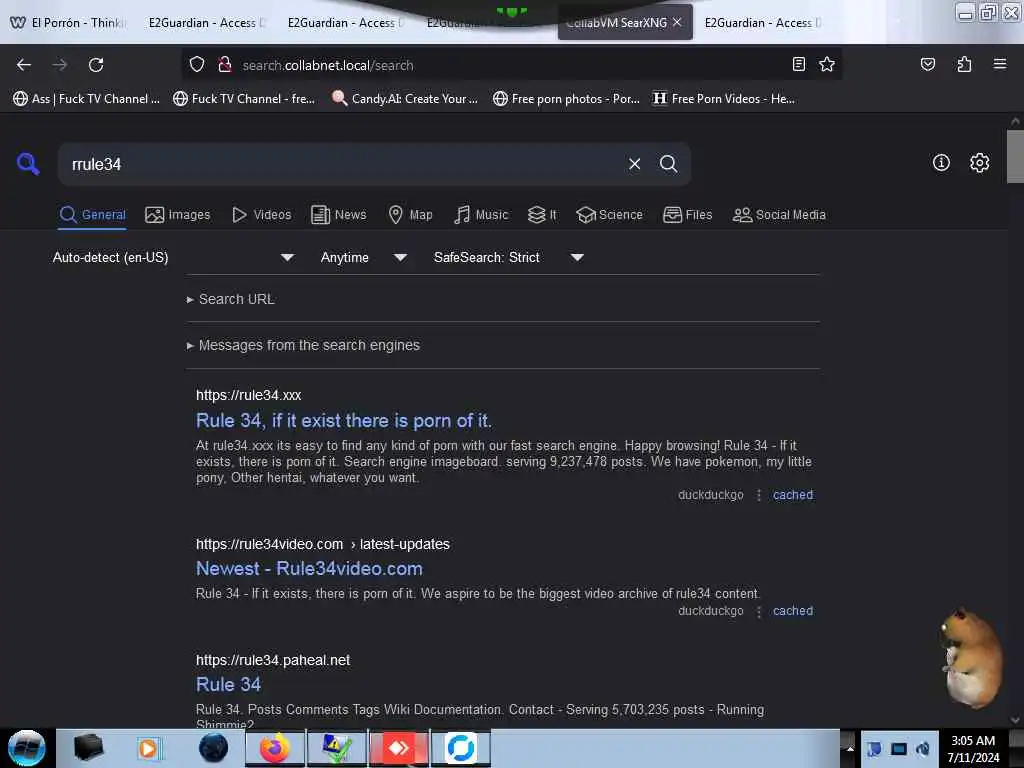Viewport: 1024px width, 768px height.
Task: Click the address bar URL field
Action: [x=509, y=65]
